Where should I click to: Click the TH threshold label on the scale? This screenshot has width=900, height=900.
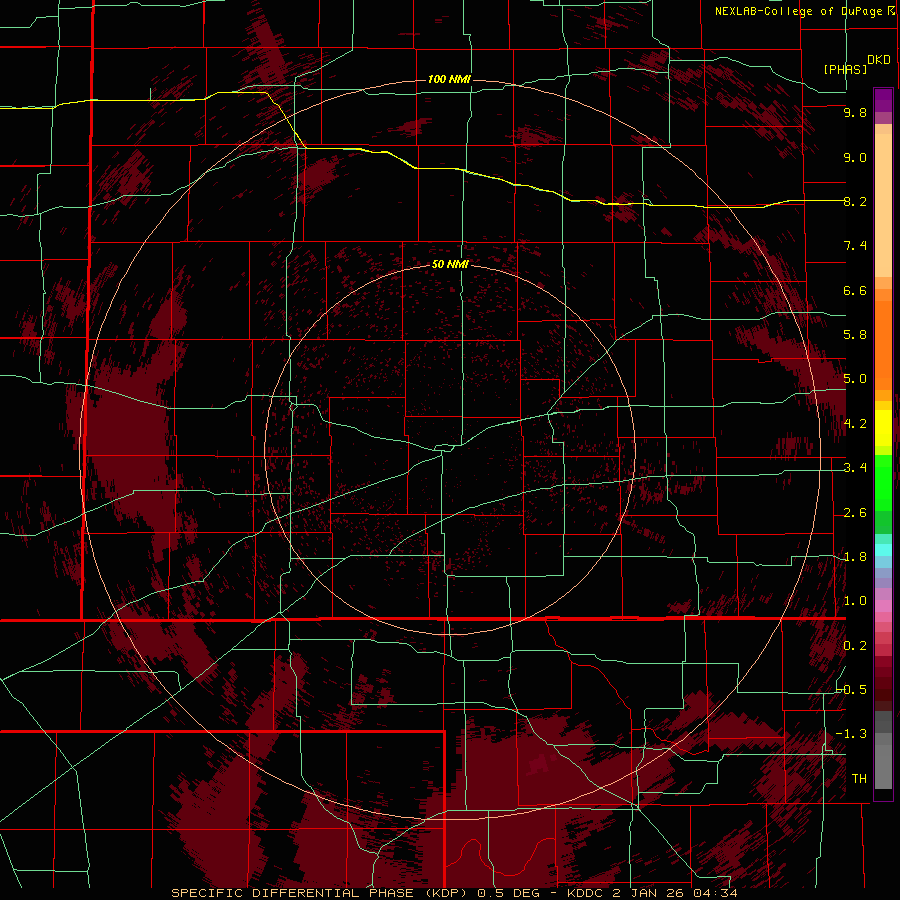pos(859,779)
